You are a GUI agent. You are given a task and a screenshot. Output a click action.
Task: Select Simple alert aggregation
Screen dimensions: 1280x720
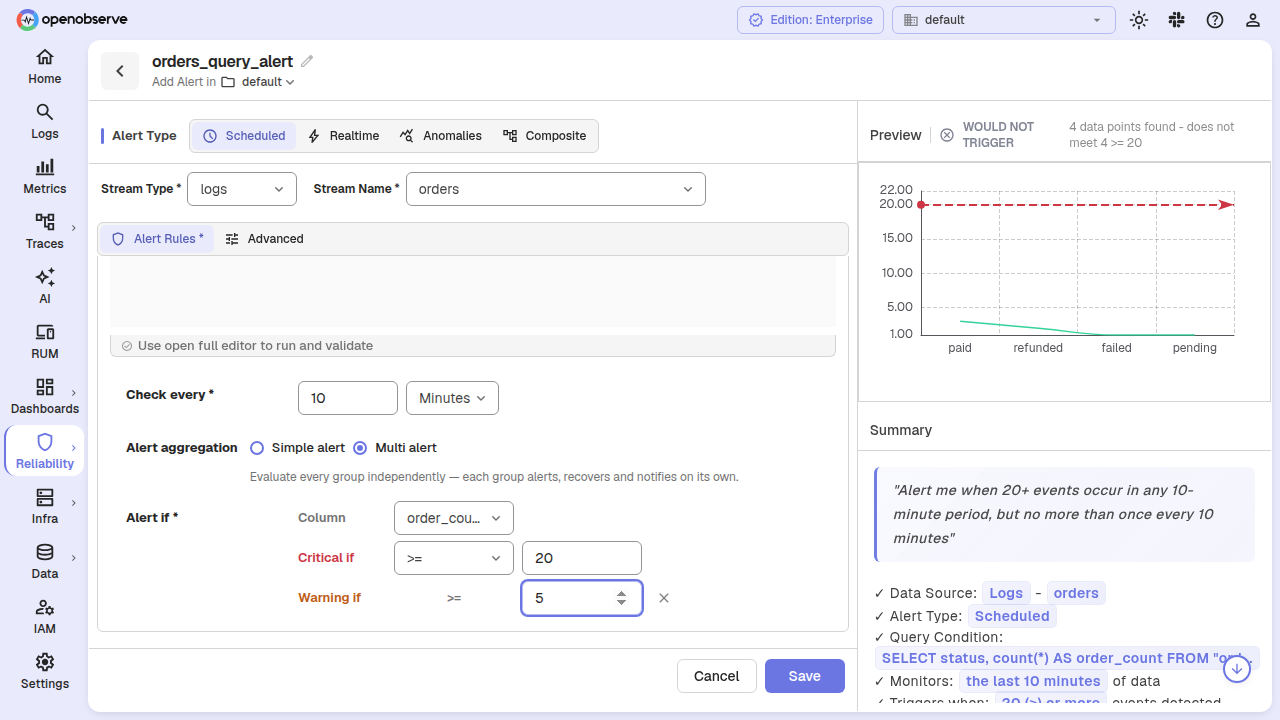click(298, 448)
